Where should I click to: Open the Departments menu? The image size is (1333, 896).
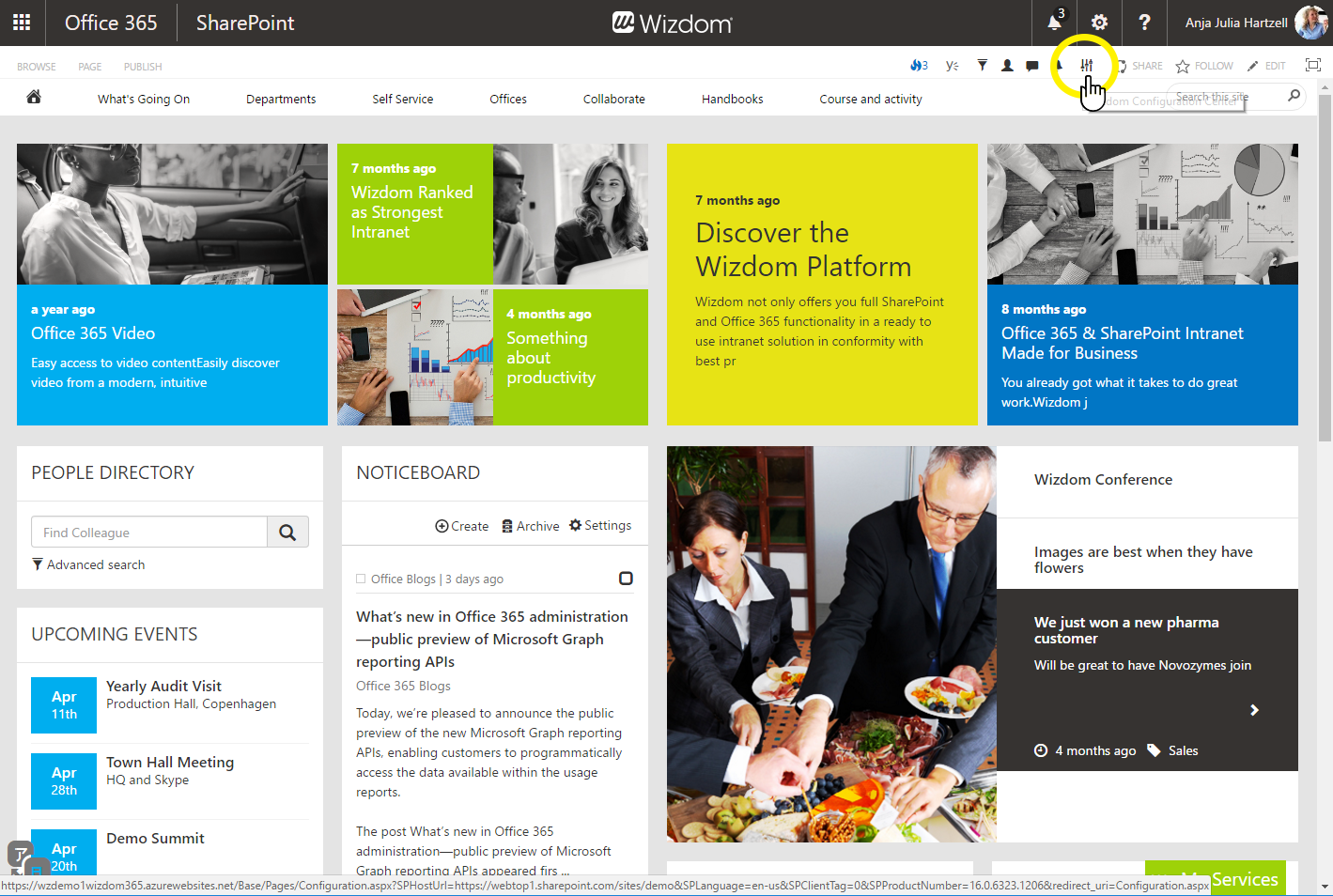click(281, 99)
